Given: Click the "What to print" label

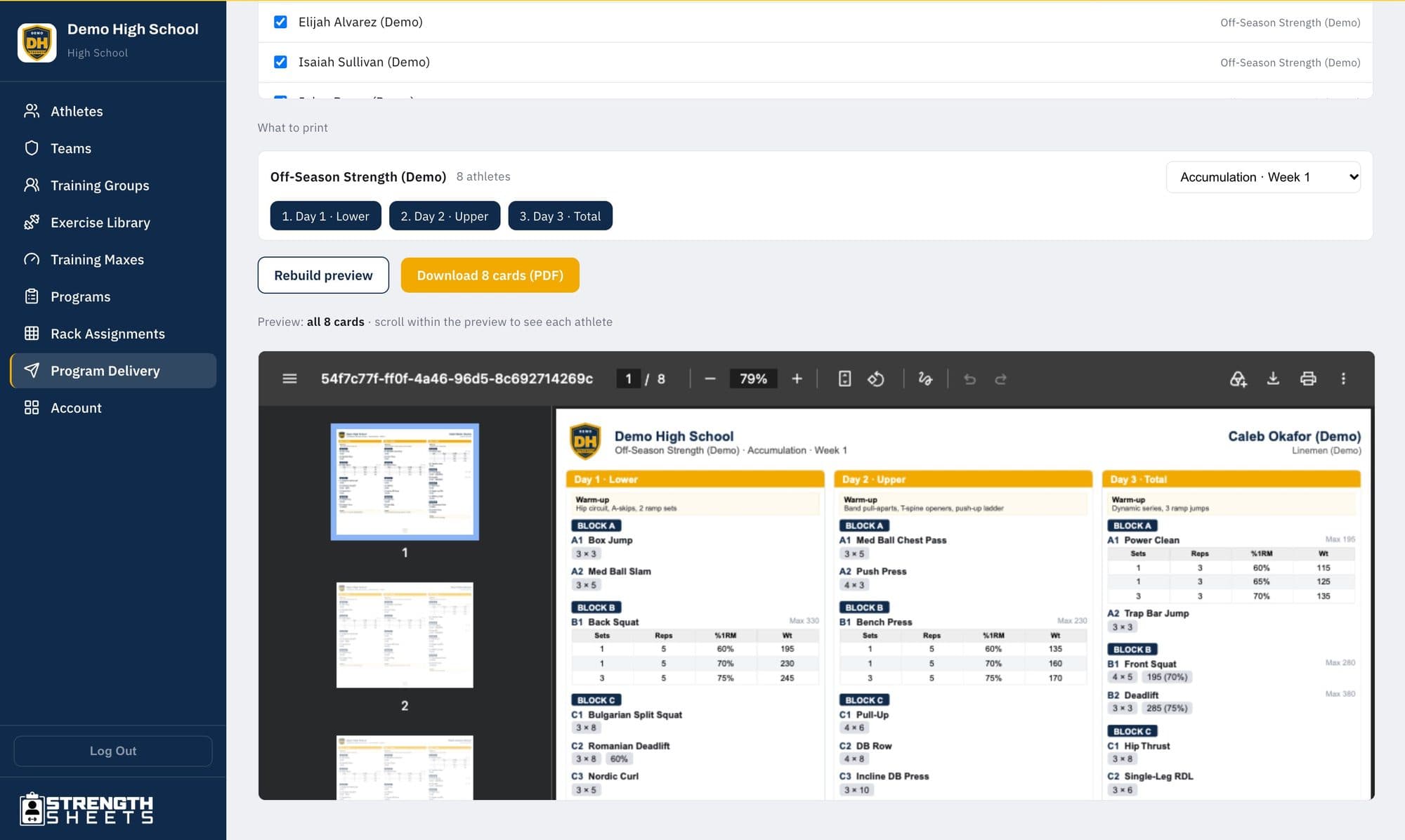Looking at the screenshot, I should (292, 127).
